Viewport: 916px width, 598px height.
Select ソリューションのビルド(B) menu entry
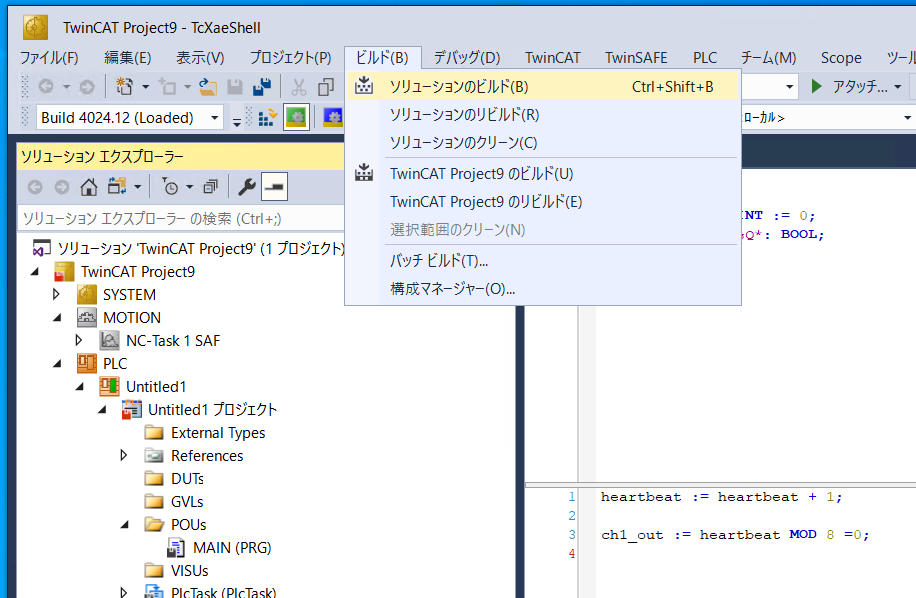543,86
